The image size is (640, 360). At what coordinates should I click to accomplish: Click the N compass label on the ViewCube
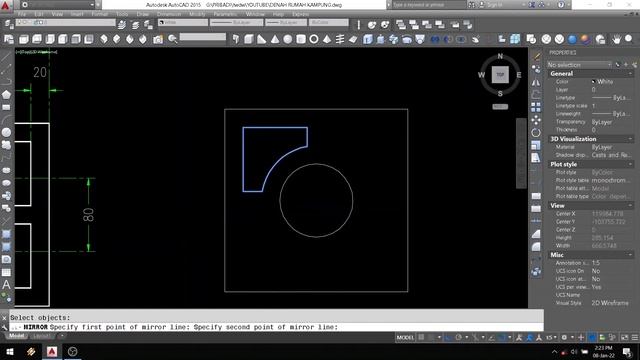click(500, 56)
